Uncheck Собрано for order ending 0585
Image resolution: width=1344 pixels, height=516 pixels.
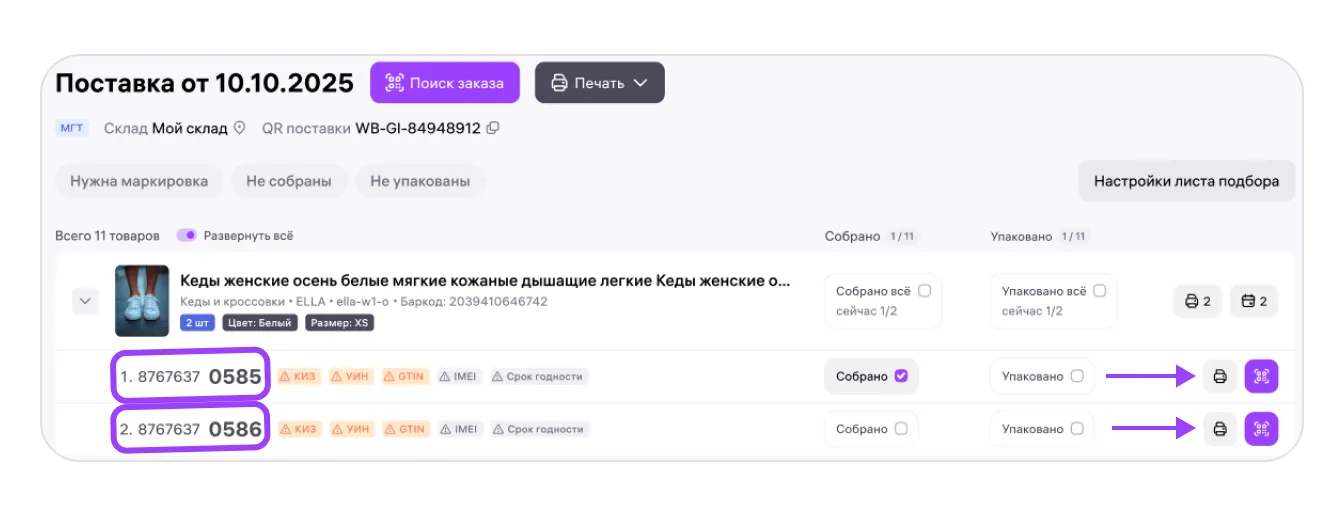coord(901,377)
